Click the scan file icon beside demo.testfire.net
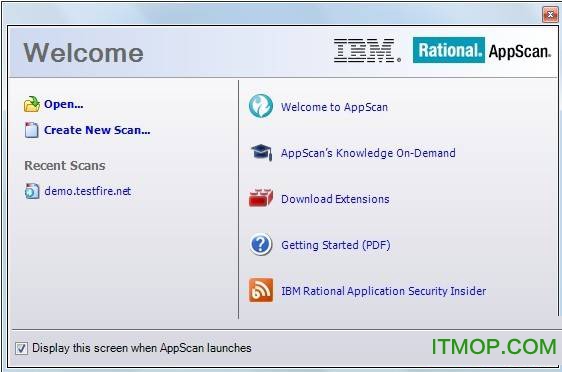This screenshot has width=562, height=372. [32, 191]
